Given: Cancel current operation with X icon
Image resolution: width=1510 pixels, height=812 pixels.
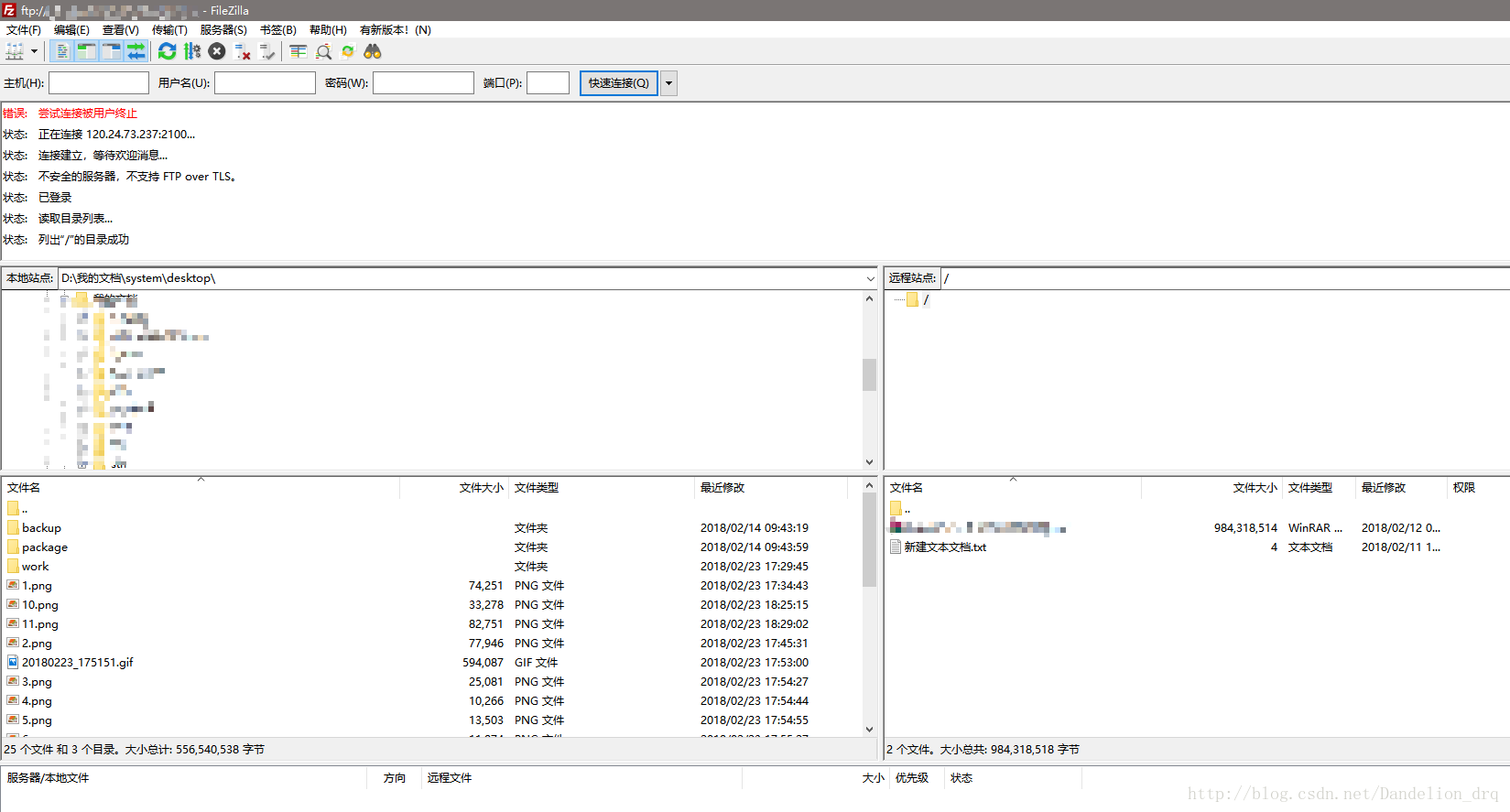Looking at the screenshot, I should point(217,51).
